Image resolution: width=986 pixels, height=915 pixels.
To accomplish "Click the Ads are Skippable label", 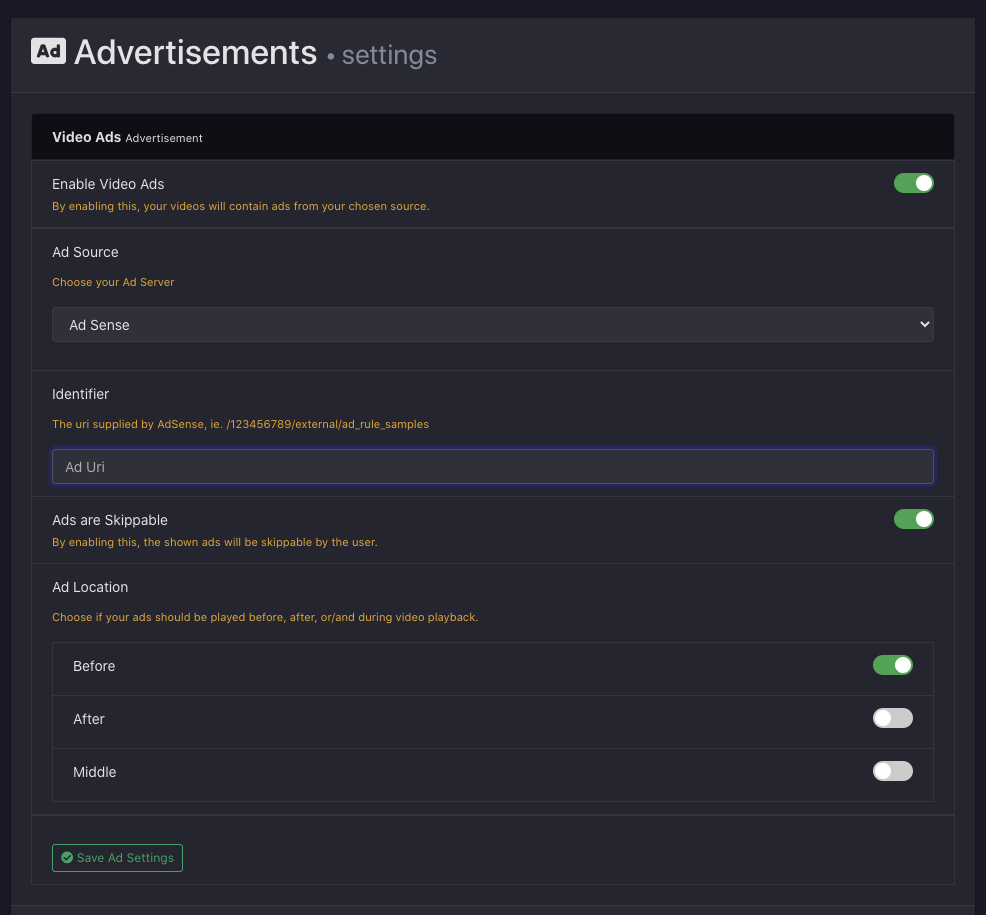I will pos(110,520).
